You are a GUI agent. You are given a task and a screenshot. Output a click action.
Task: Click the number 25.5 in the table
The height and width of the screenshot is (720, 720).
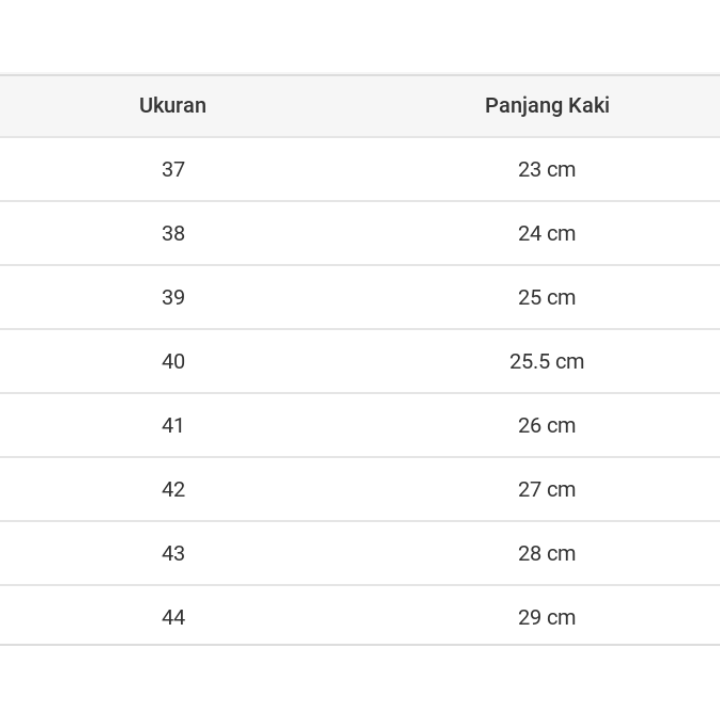point(530,361)
